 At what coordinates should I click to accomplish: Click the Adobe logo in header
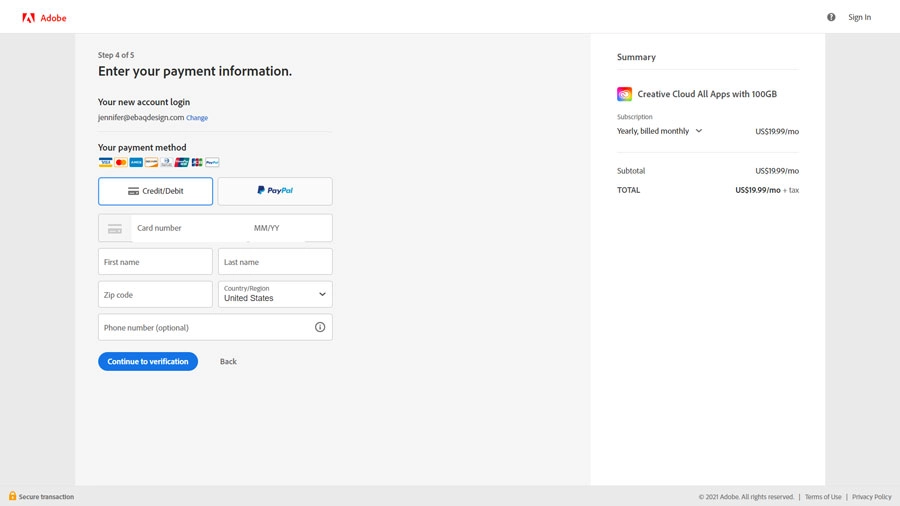[x=44, y=18]
